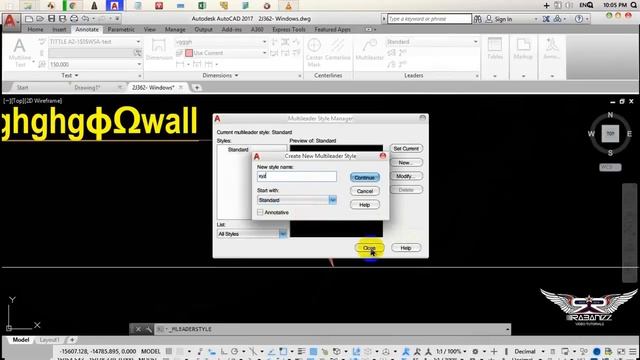640x360 pixels.
Task: Open the Start with Standard dropdown
Action: (297, 200)
